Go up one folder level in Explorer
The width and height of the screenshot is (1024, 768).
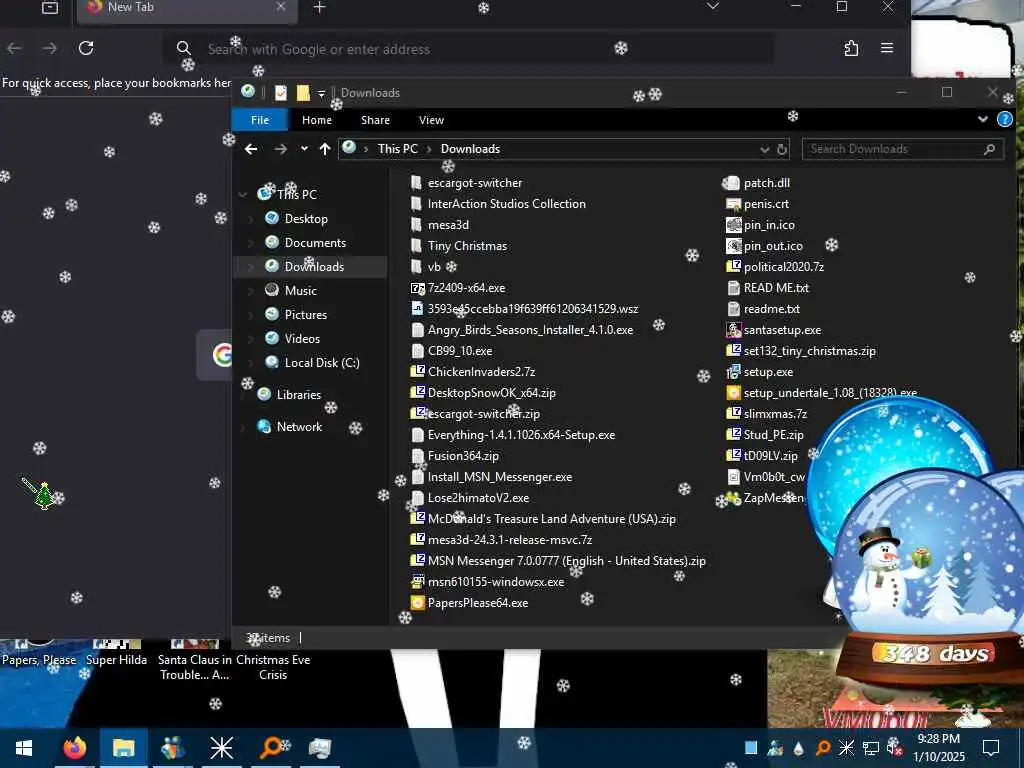325,149
